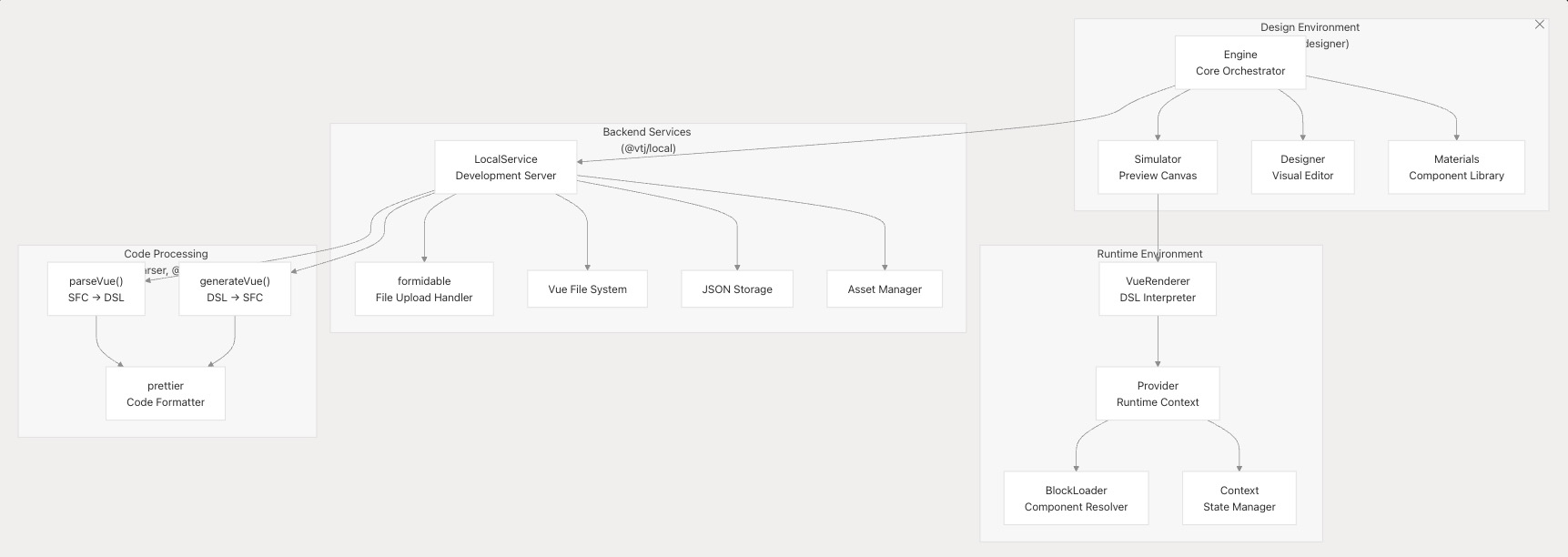The image size is (1568, 557).
Task: Select the prettier Code Formatter node
Action: click(166, 394)
